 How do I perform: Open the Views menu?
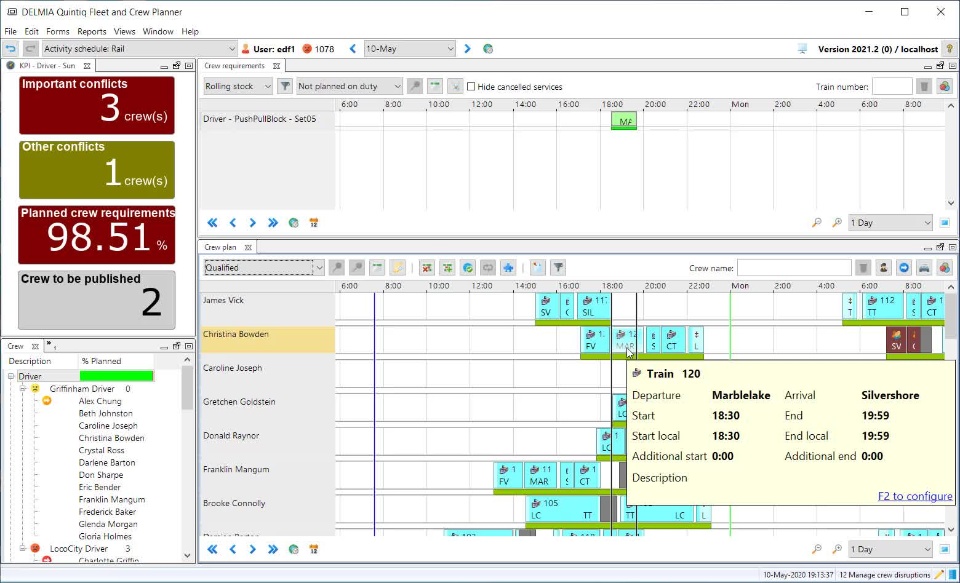(x=124, y=31)
